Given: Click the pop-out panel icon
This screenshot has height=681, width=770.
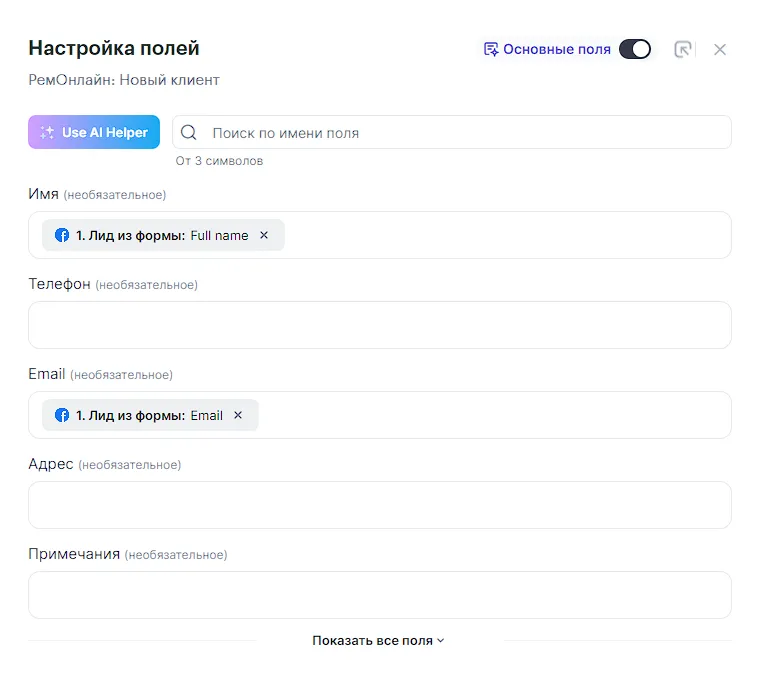Looking at the screenshot, I should point(683,49).
